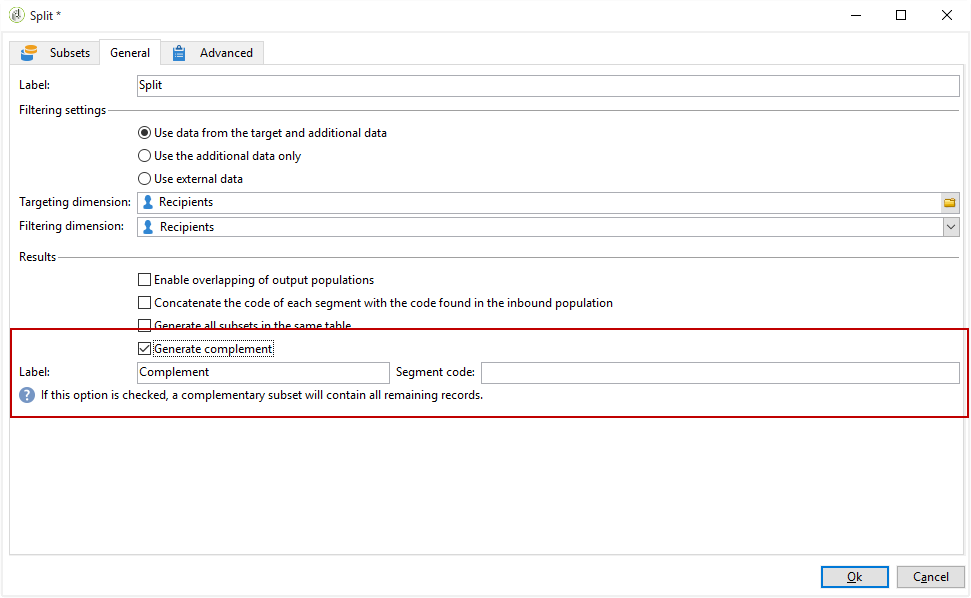971x598 pixels.
Task: Switch to the Subsets tab
Action: 55,53
